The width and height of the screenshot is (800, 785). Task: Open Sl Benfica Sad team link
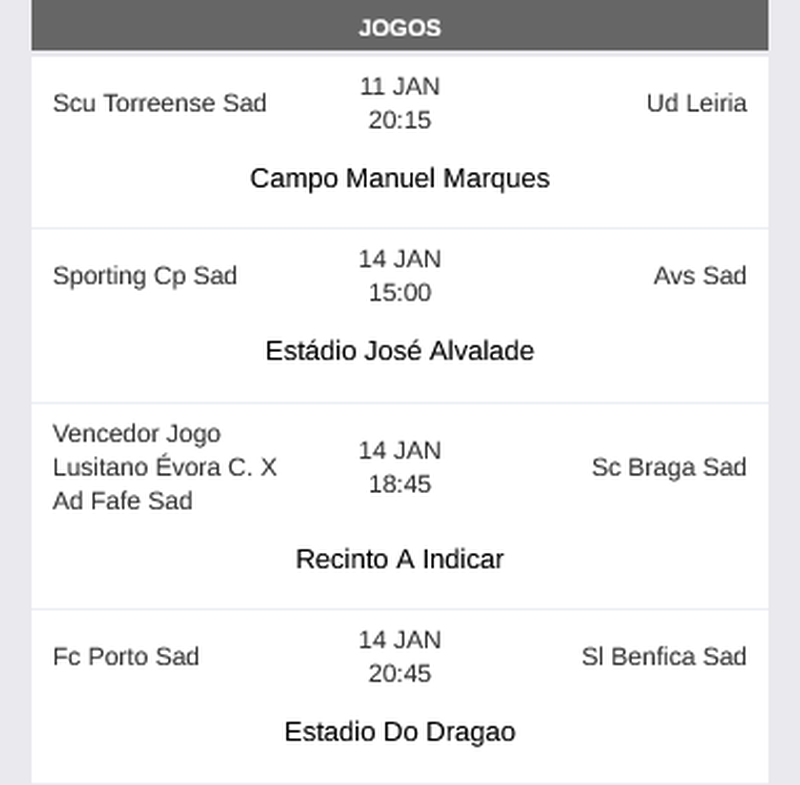pos(664,657)
